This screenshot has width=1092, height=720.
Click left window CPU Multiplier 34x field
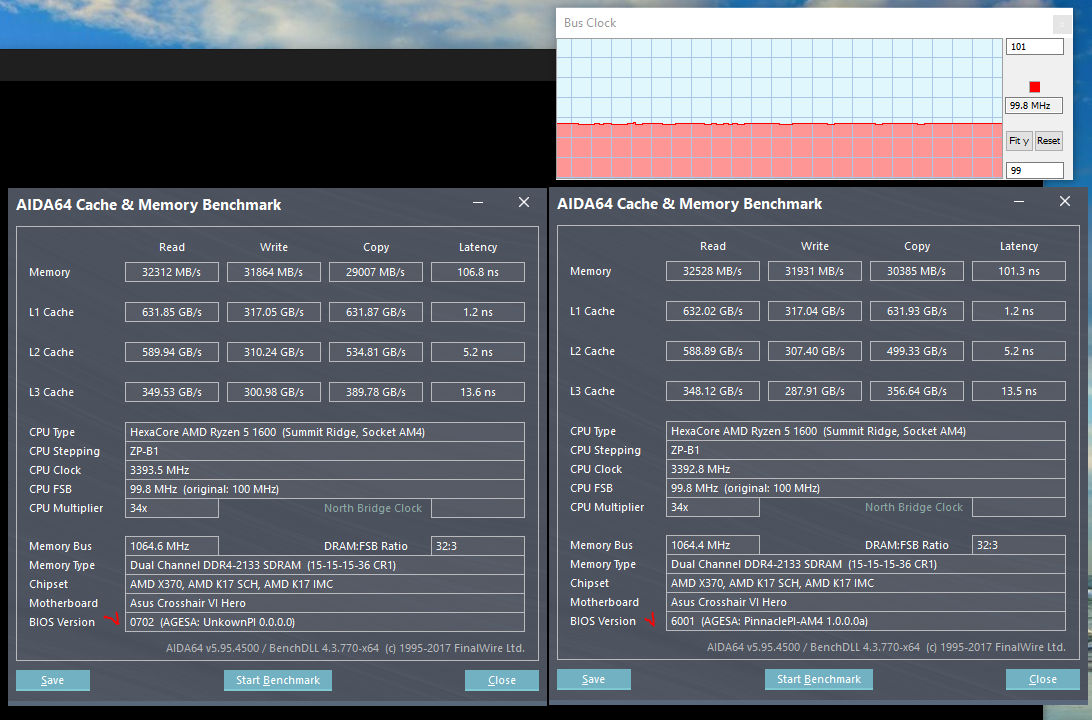click(171, 508)
